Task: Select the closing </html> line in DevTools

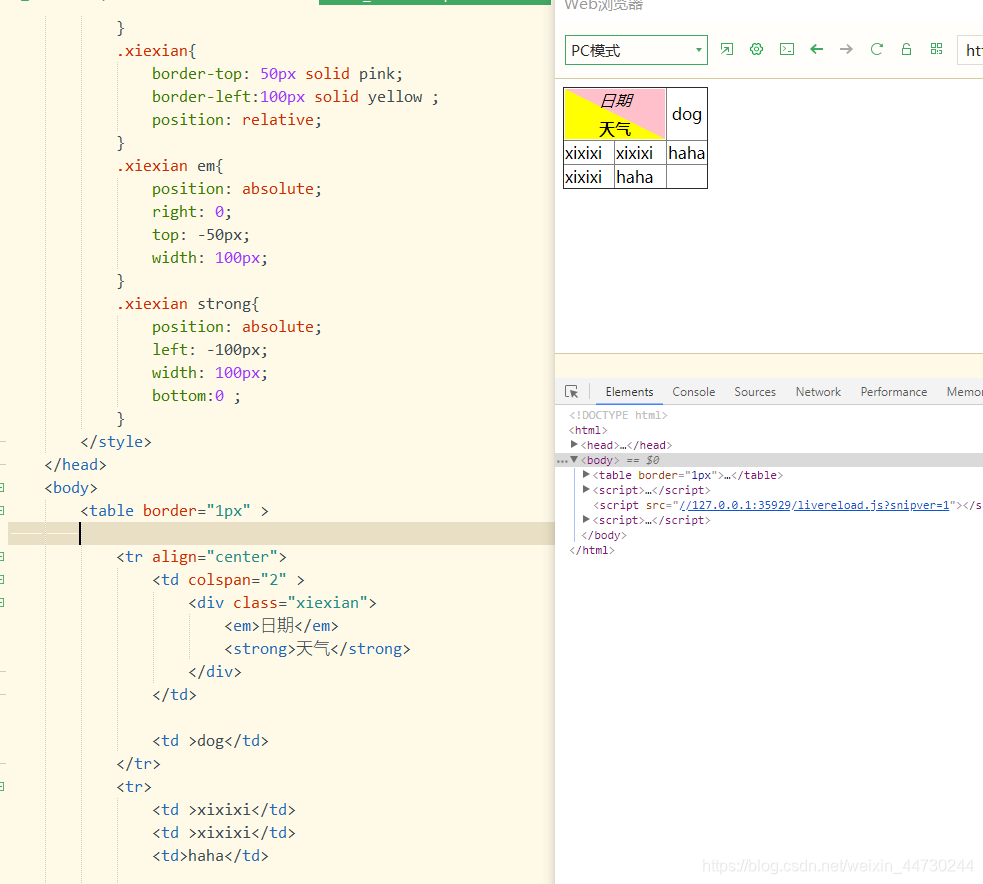Action: tap(592, 550)
